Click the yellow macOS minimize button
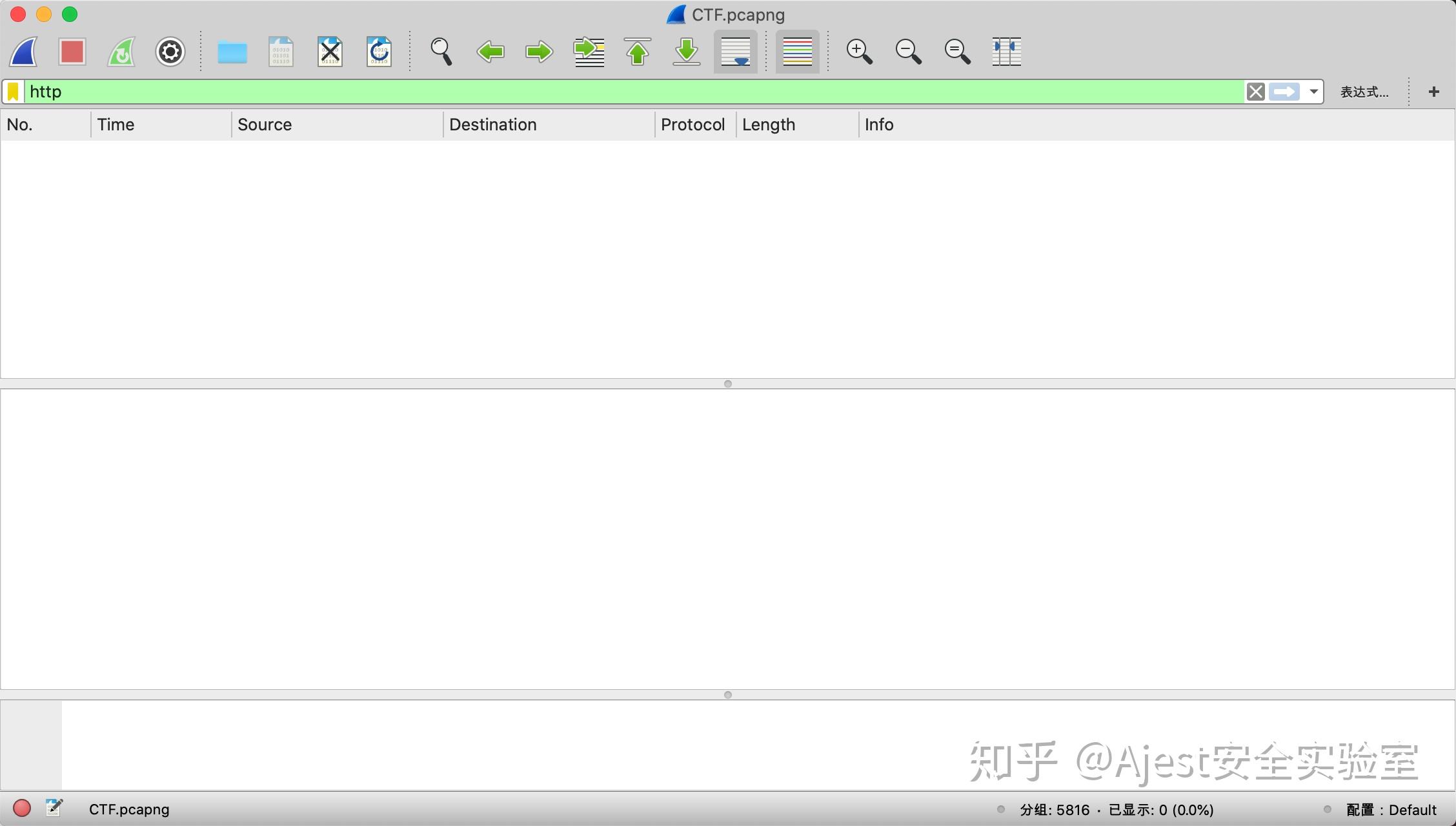This screenshot has width=1456, height=826. tap(44, 14)
